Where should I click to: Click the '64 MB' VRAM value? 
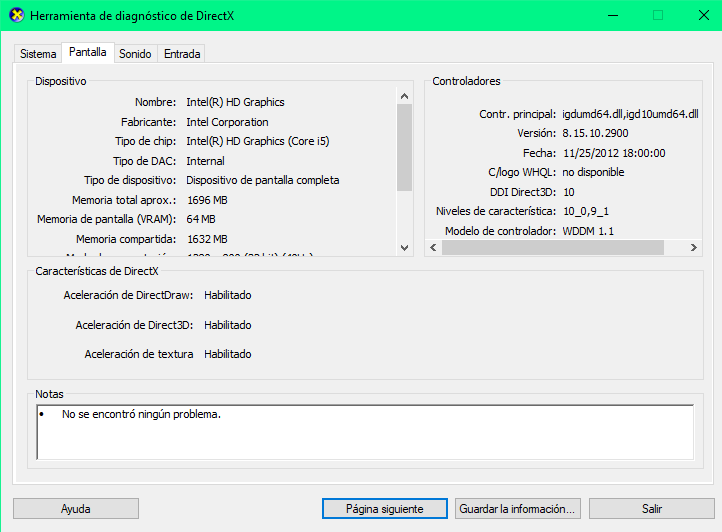(x=201, y=219)
